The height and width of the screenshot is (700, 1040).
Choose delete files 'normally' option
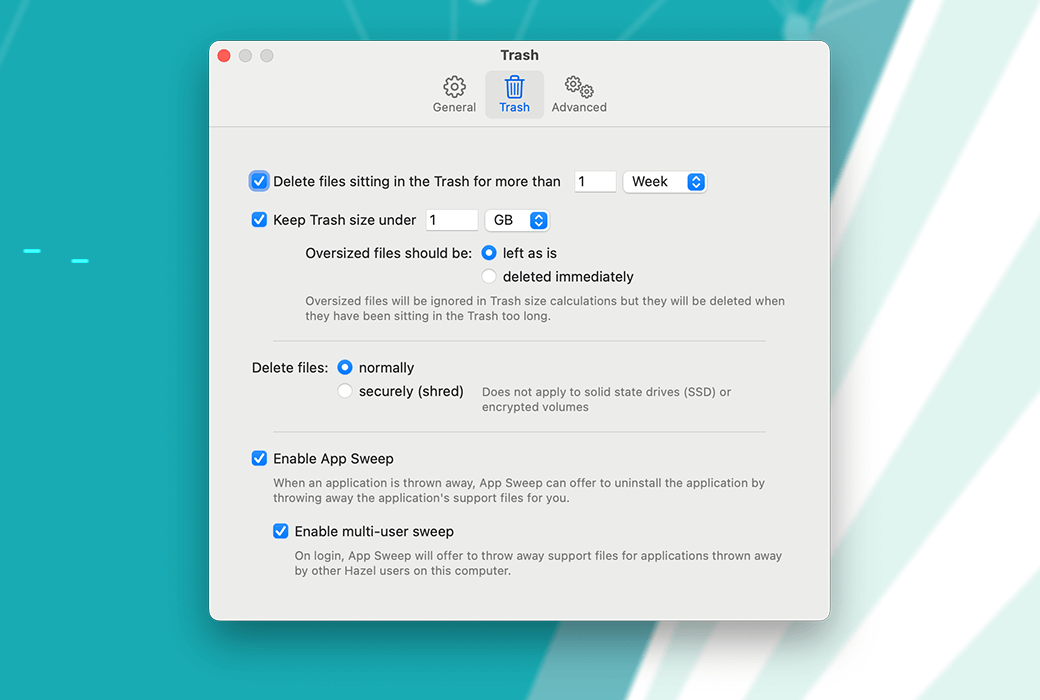(x=345, y=367)
